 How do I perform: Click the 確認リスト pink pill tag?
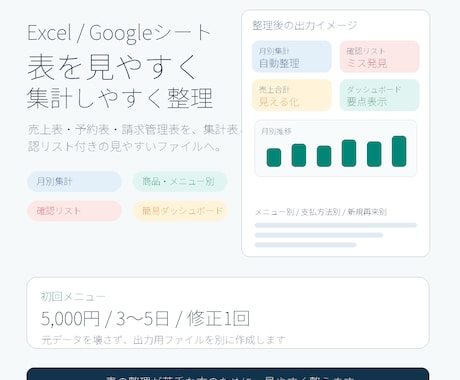tap(74, 211)
